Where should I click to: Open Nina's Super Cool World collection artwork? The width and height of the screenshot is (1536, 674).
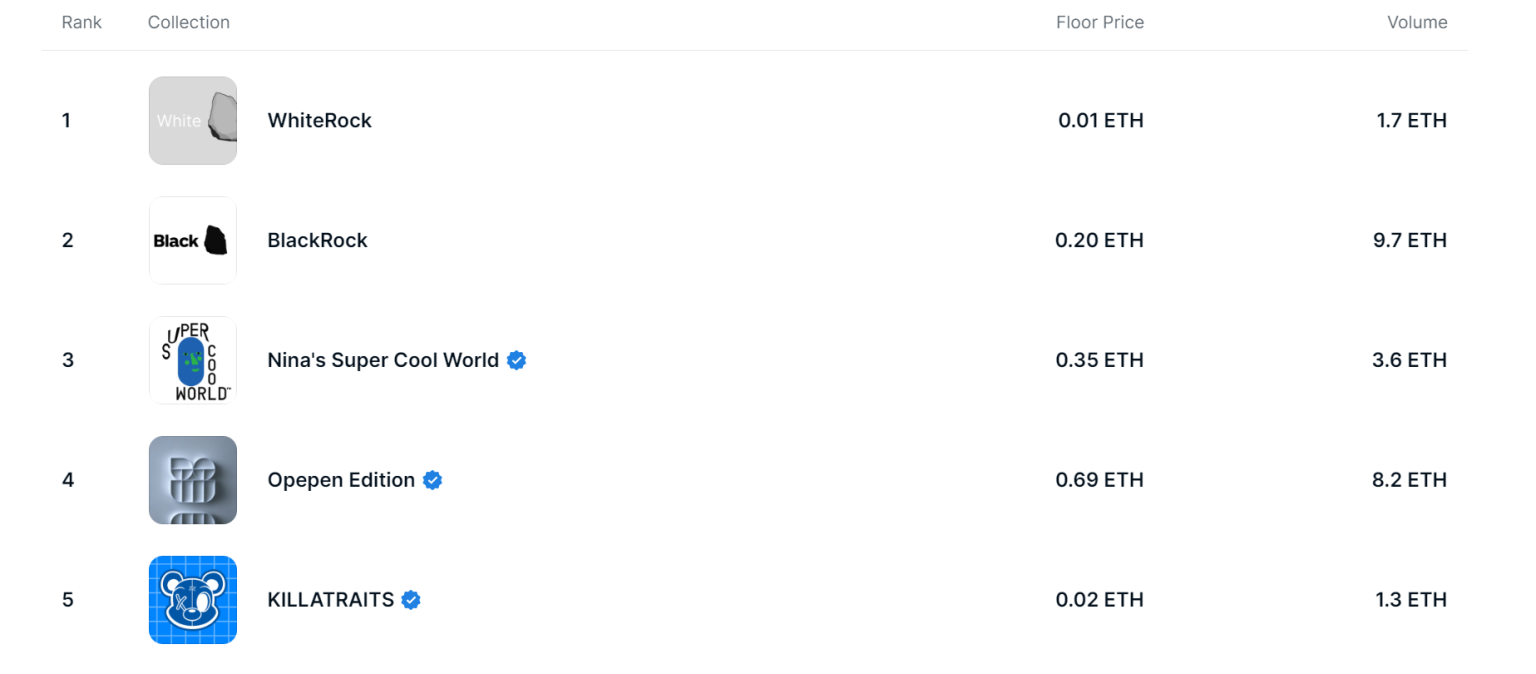(192, 360)
